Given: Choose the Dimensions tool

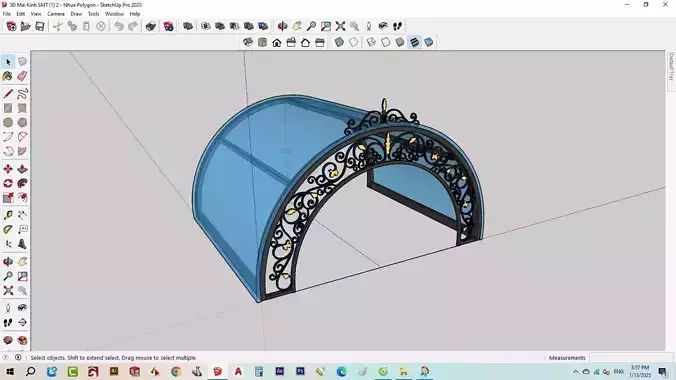Looking at the screenshot, I should coord(22,215).
